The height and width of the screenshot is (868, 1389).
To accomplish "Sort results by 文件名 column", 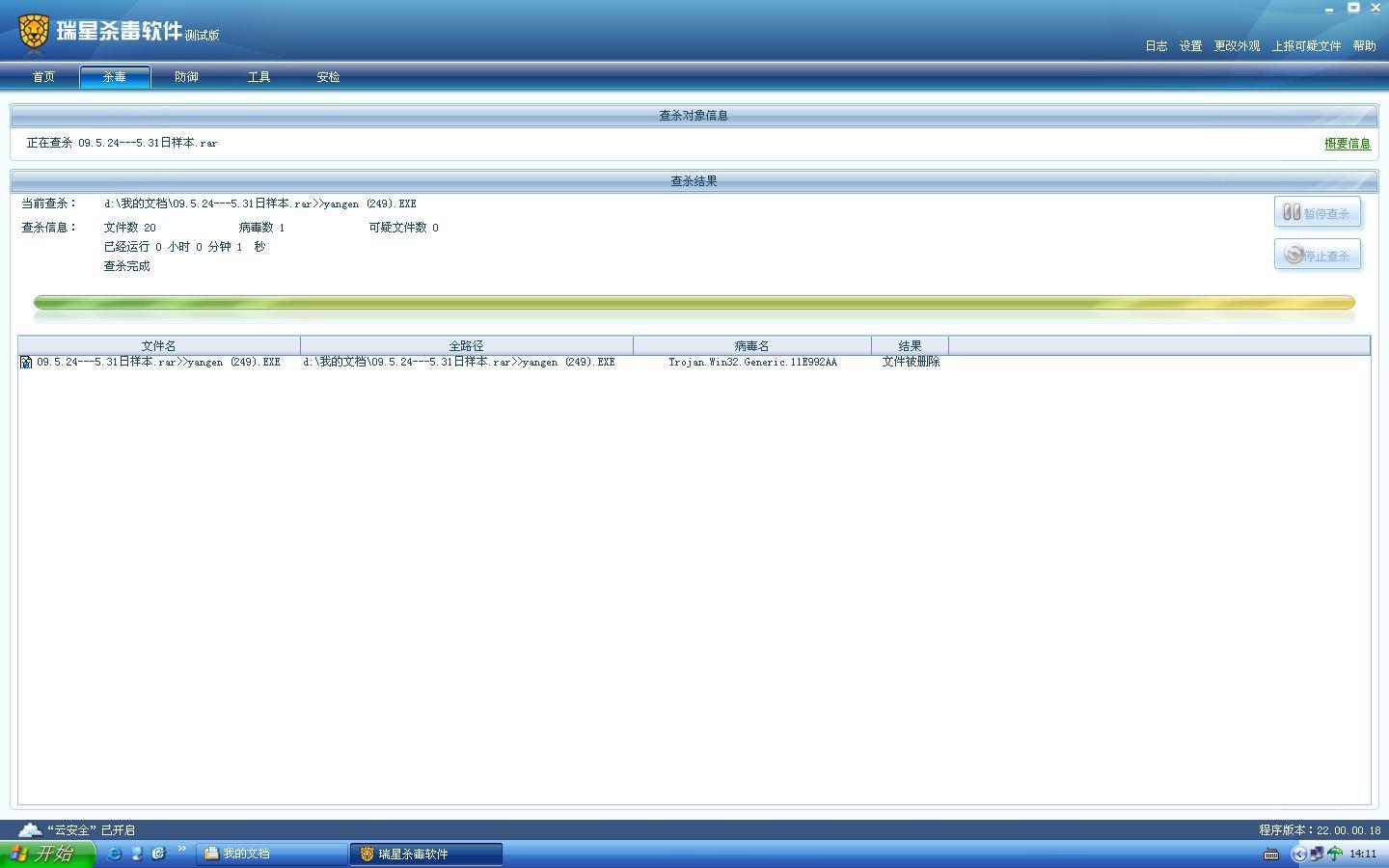I will coord(159,345).
